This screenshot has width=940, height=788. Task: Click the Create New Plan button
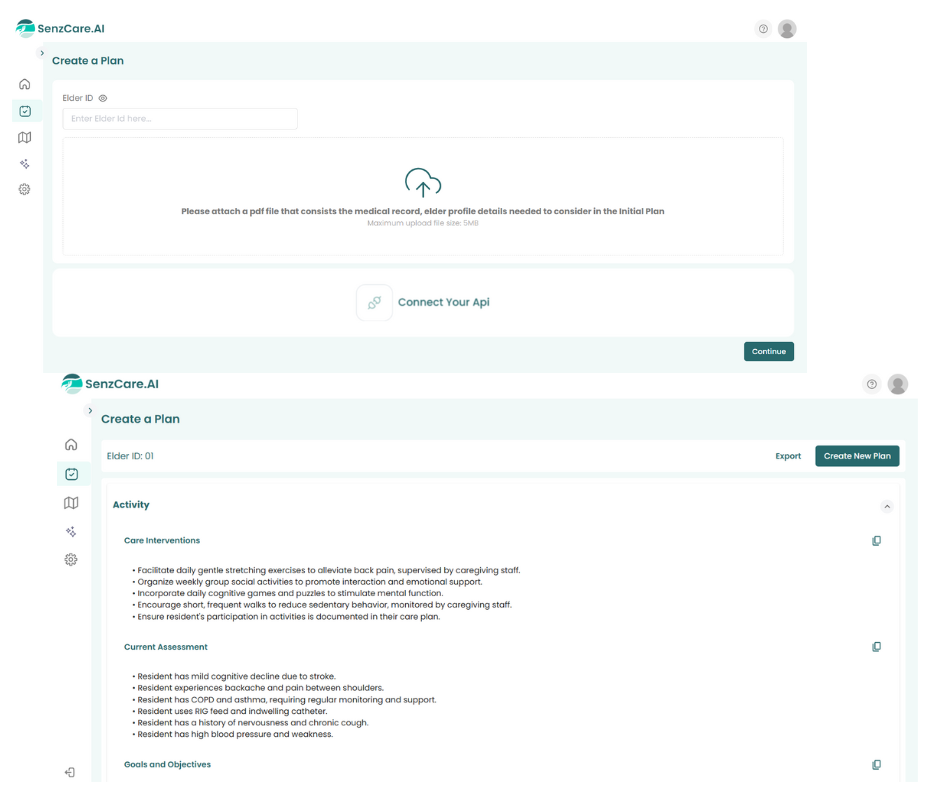click(857, 456)
